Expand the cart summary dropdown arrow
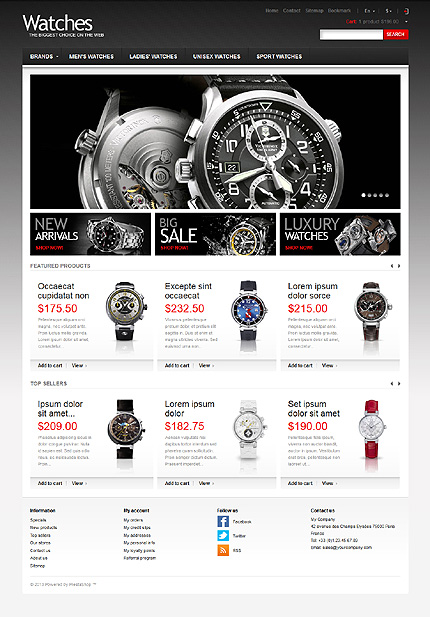The height and width of the screenshot is (617, 430). click(x=406, y=22)
